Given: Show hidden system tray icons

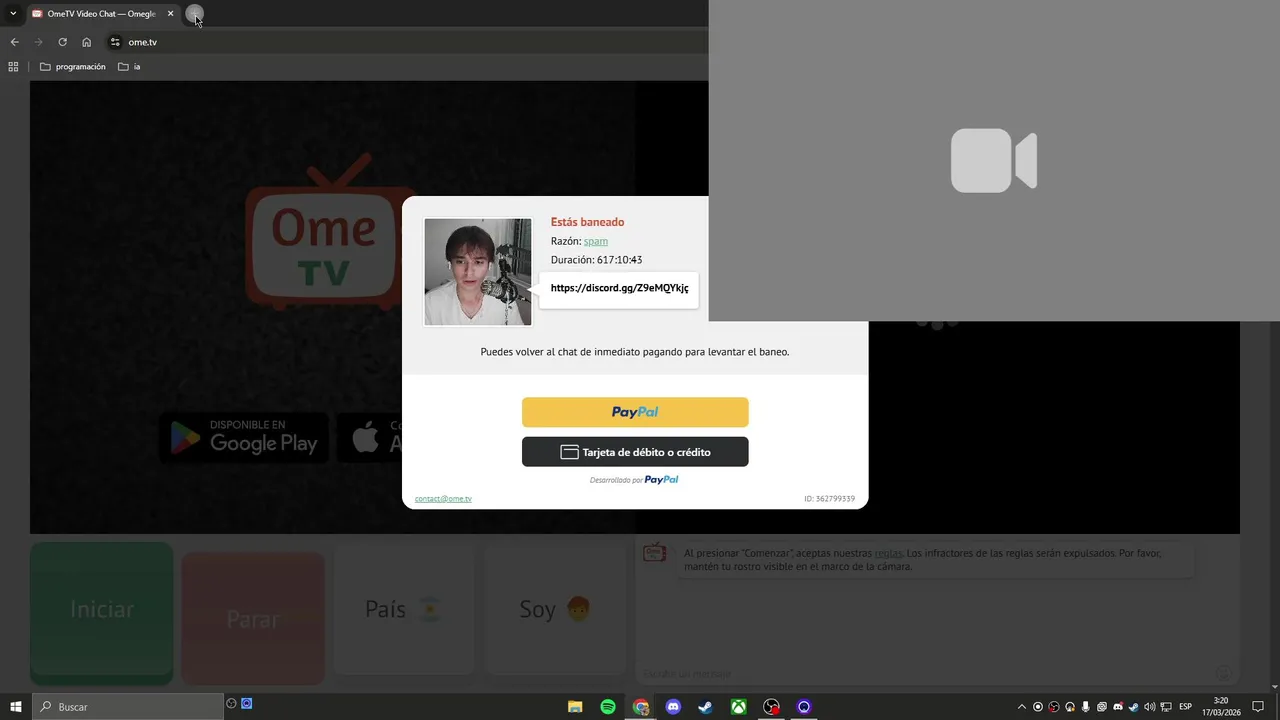Looking at the screenshot, I should coord(1021,707).
